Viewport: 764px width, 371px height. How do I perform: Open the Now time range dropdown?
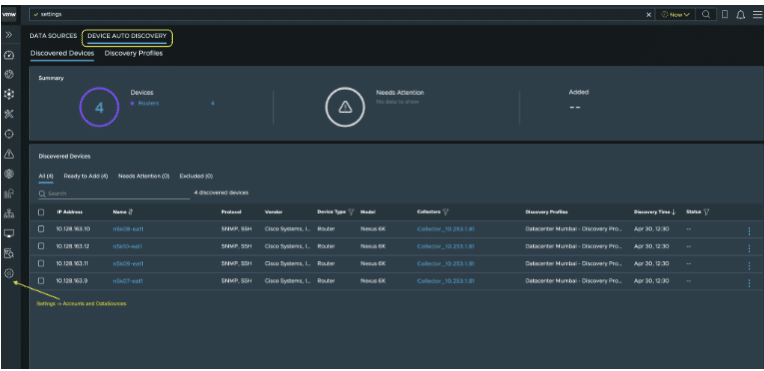[x=675, y=15]
